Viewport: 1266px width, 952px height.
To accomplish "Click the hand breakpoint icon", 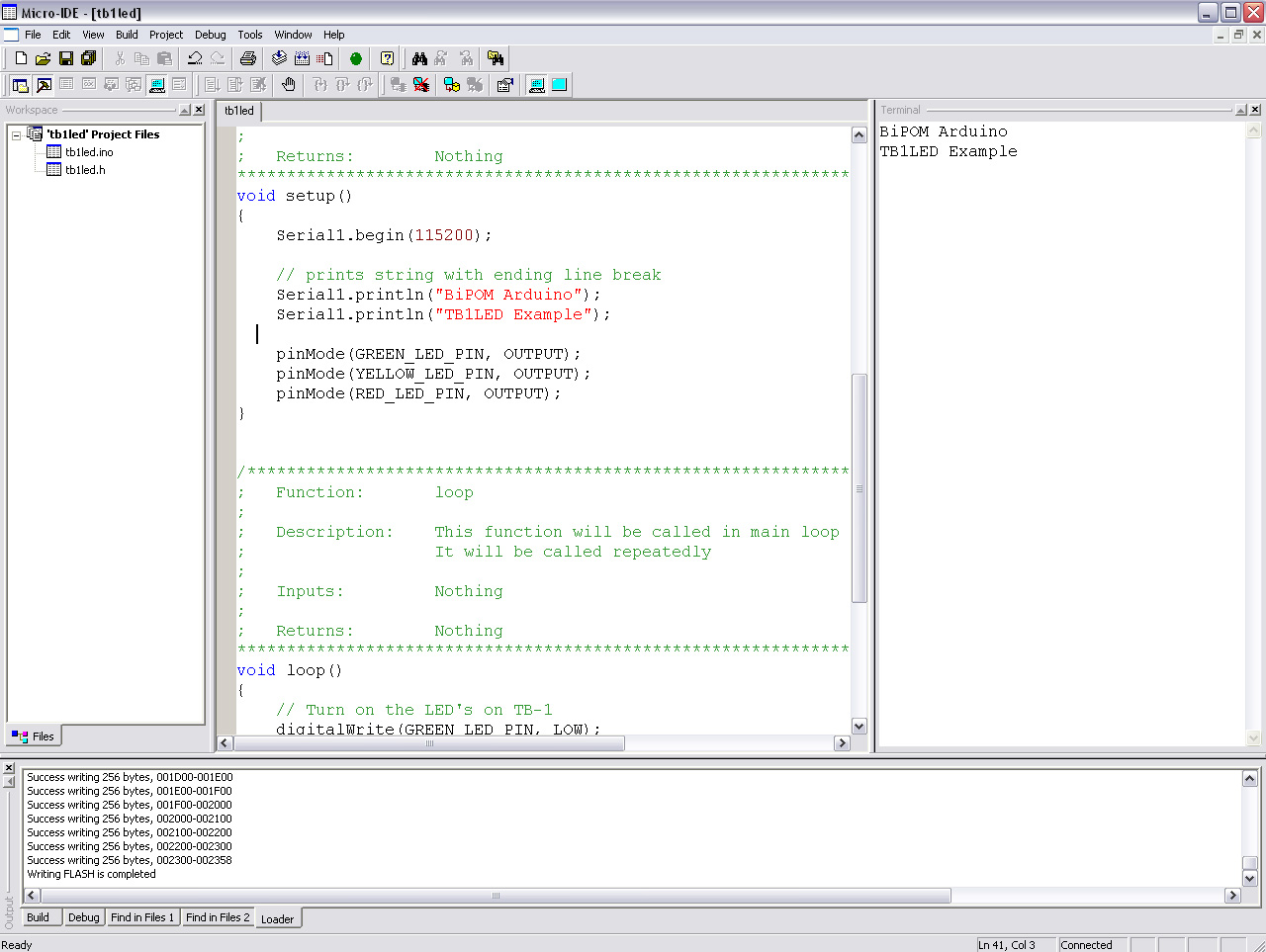I will [288, 85].
